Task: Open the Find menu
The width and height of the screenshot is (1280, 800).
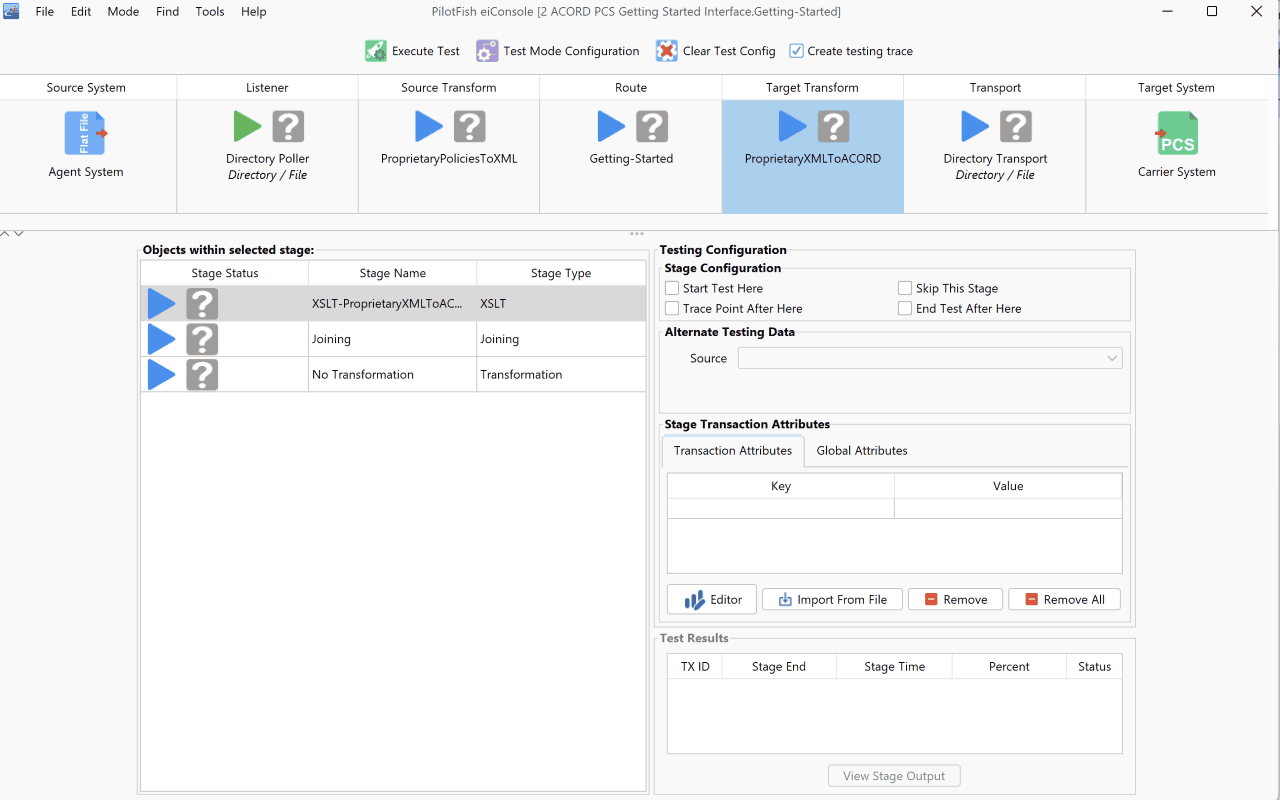Action: [x=168, y=12]
